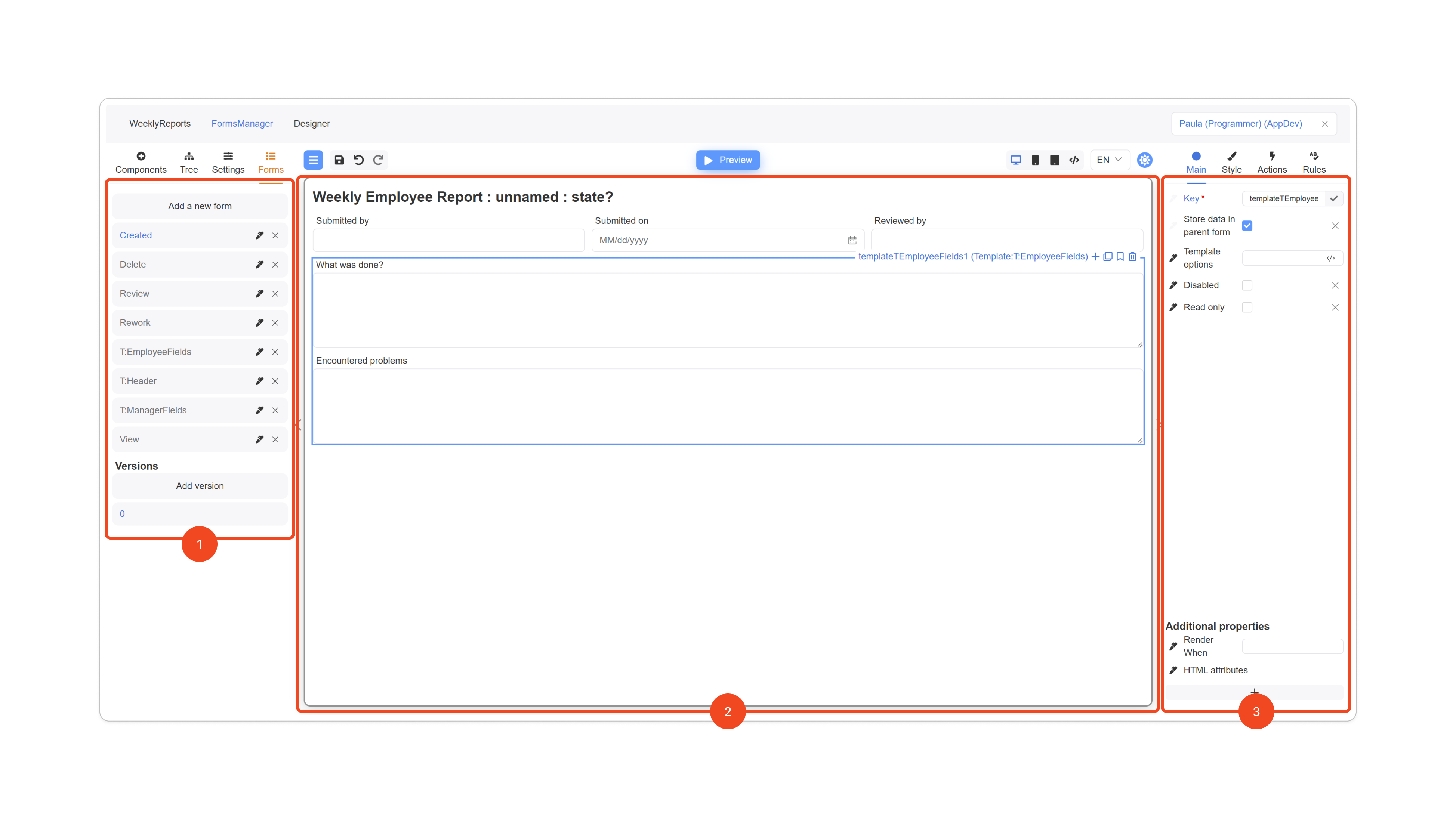Screen dimensions: 1456x825
Task: Switch to mobile phone view icon
Action: tap(1035, 160)
